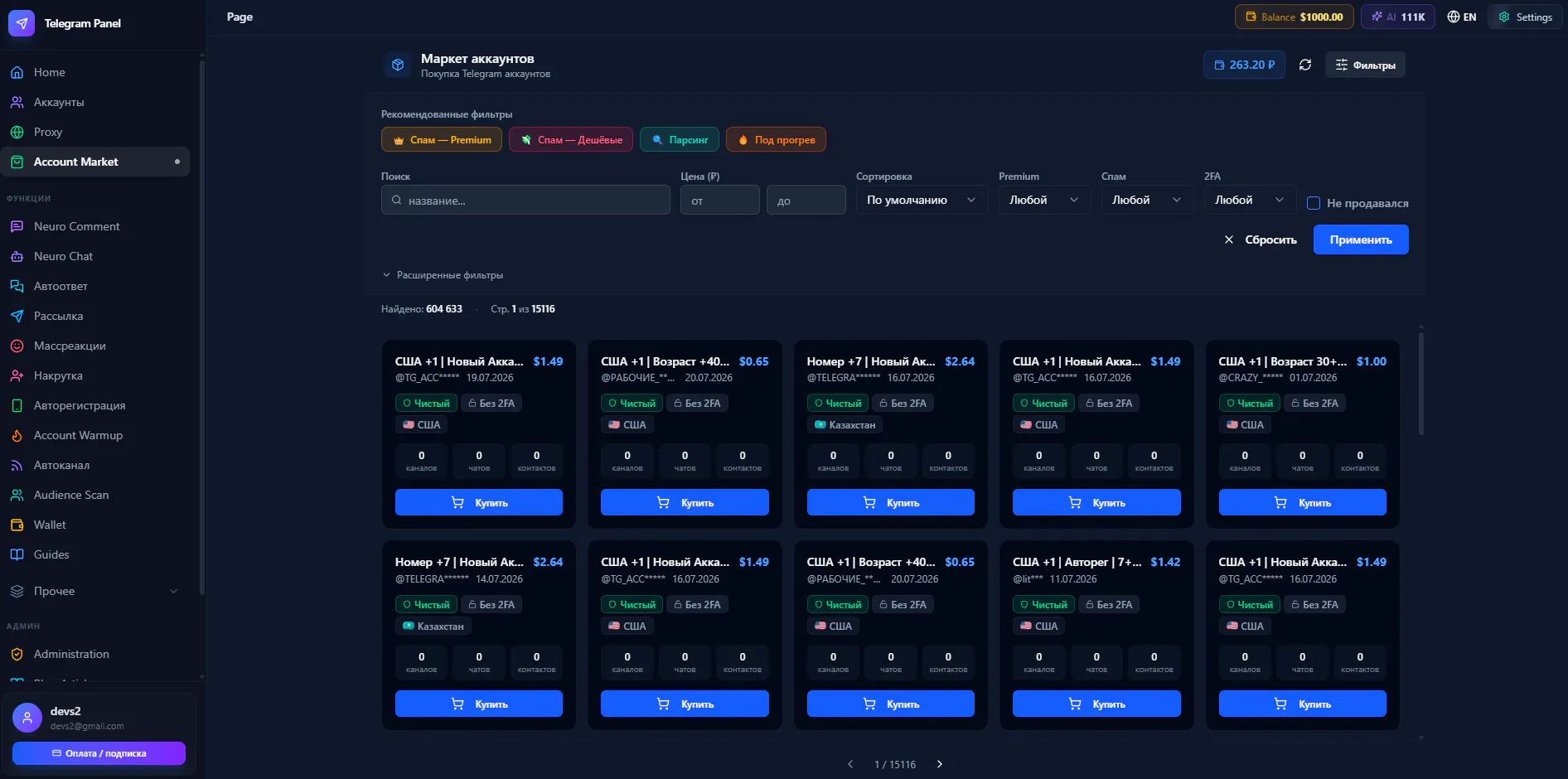
Task: Click the refresh market list icon
Action: pos(1305,65)
